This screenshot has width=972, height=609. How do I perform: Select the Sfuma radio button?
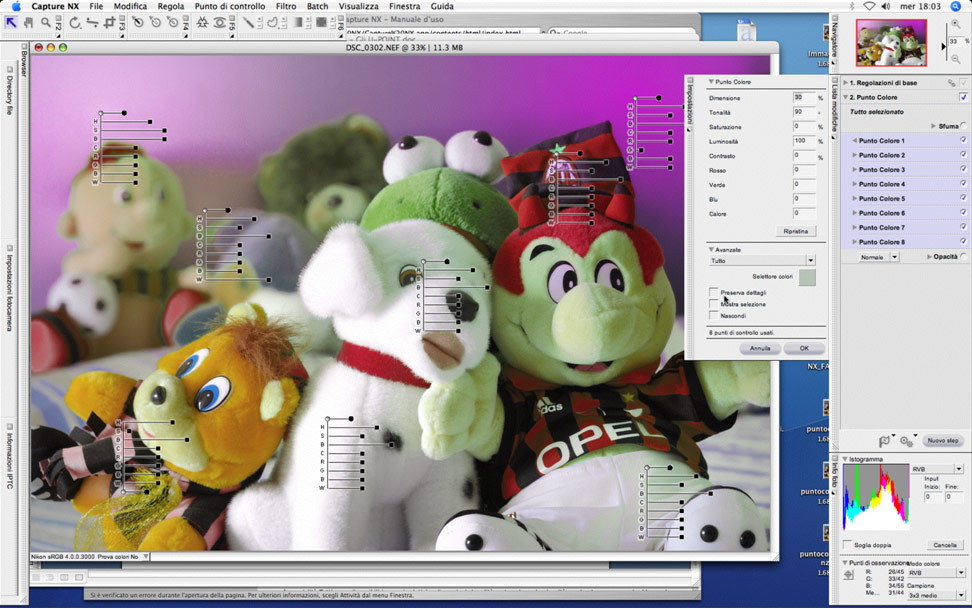[964, 126]
